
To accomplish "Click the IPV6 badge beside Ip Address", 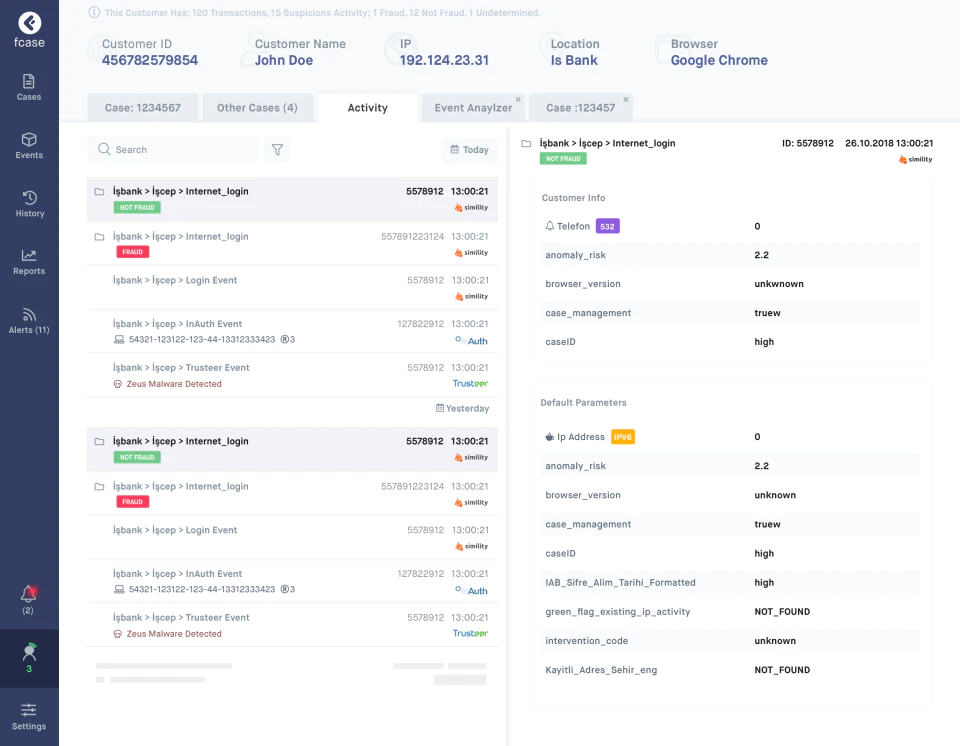I will pyautogui.click(x=623, y=437).
